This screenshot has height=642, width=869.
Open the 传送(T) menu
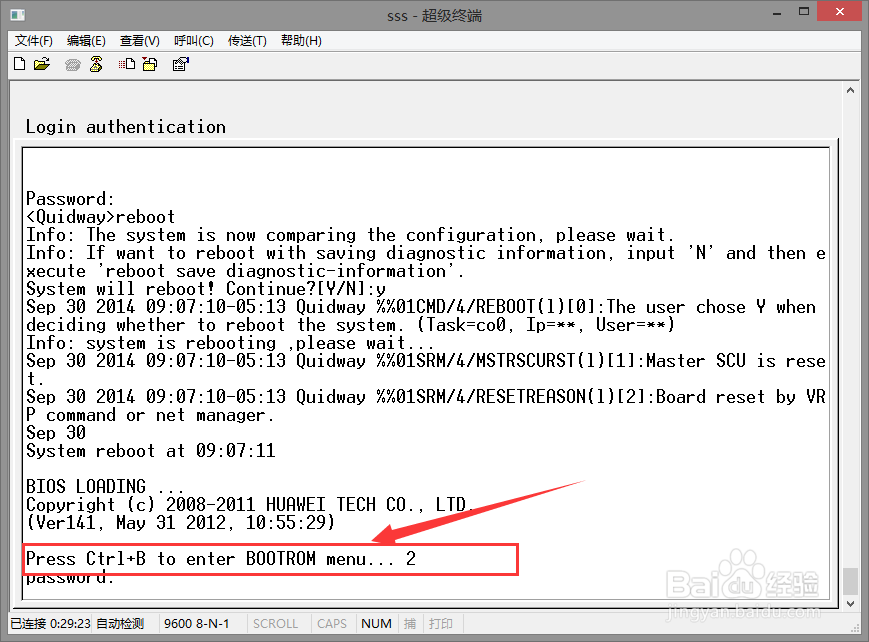[x=247, y=41]
